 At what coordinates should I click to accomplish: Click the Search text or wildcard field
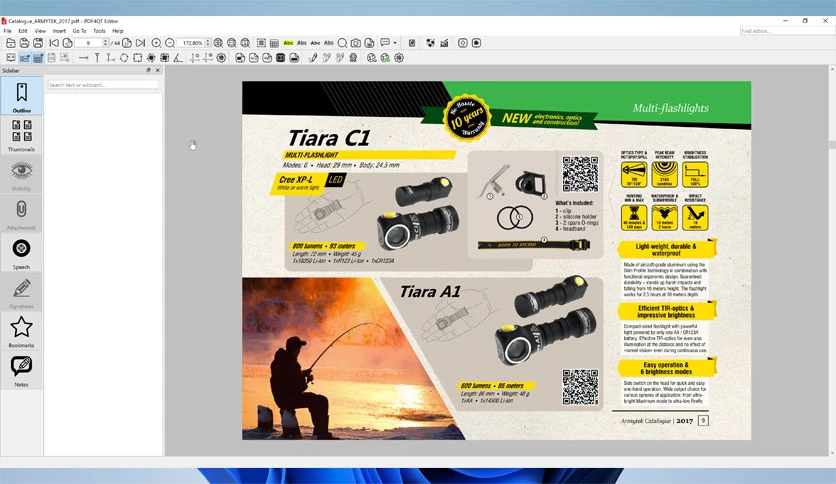(103, 85)
